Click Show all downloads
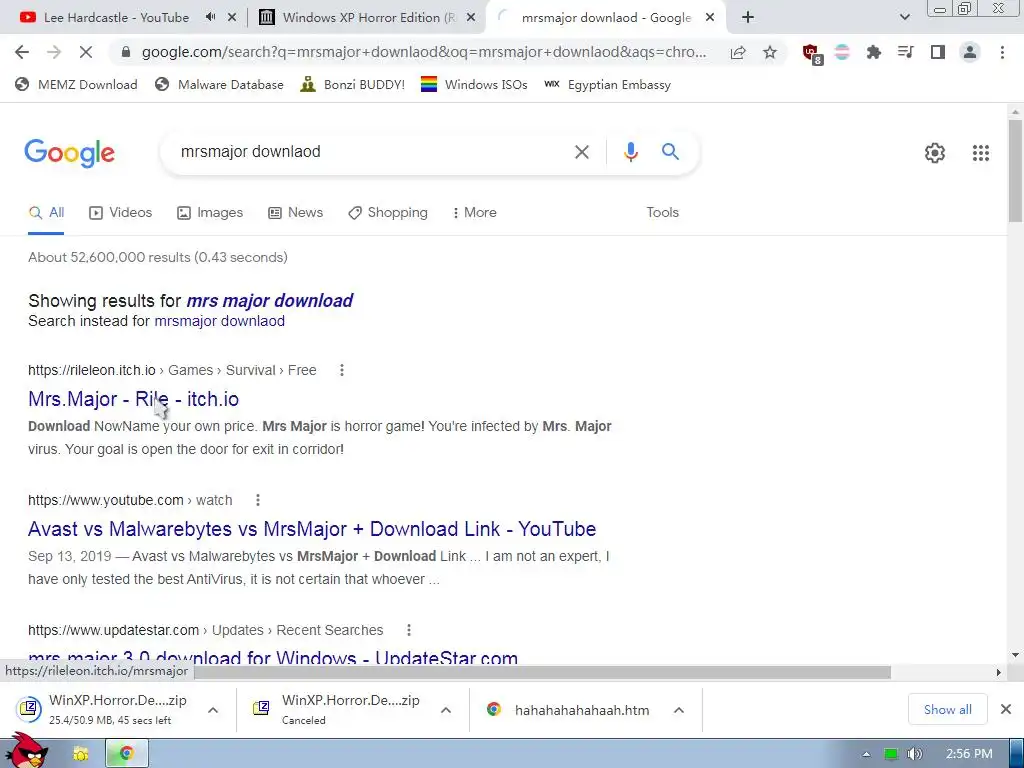 (x=948, y=710)
